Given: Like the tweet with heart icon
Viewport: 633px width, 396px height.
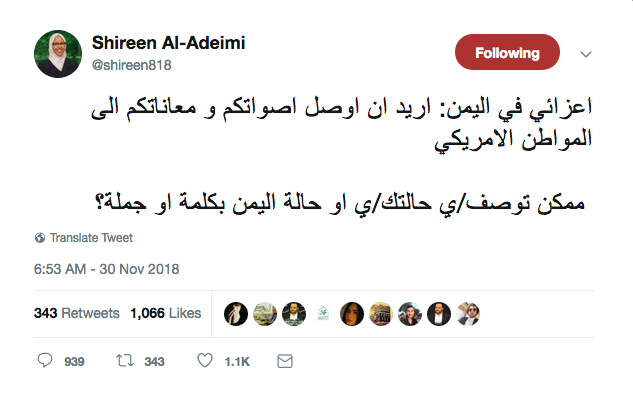Looking at the screenshot, I should pos(205,360).
